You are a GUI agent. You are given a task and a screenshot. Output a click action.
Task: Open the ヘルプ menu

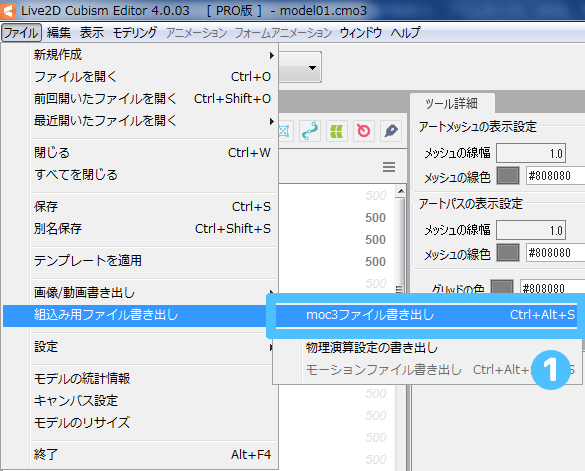[405, 33]
